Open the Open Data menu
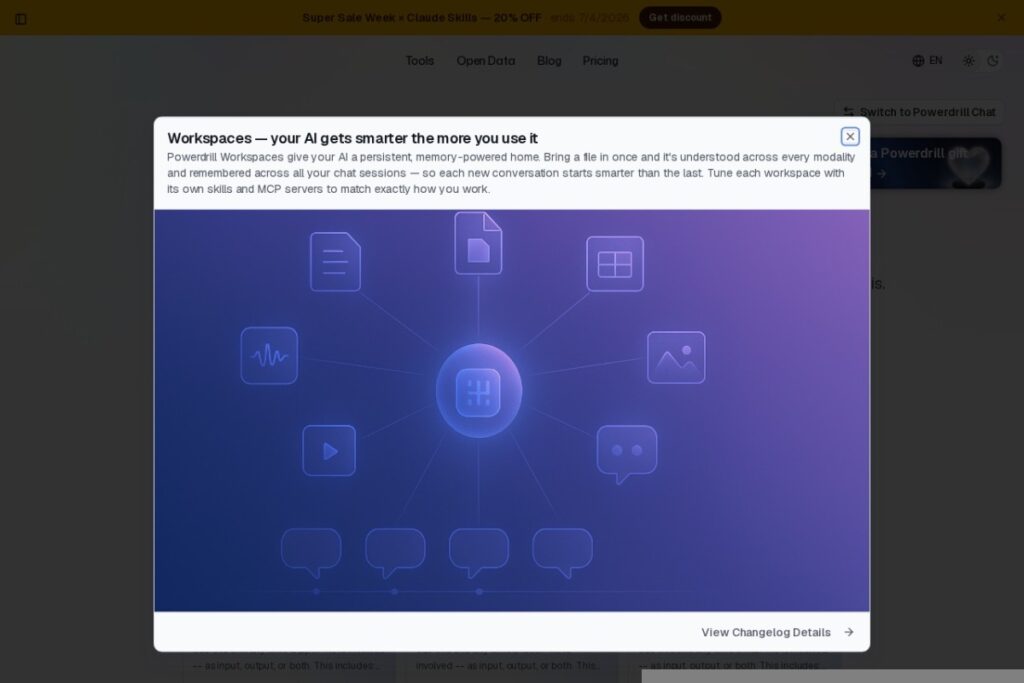Screen dimensions: 1024x683 coord(485,61)
